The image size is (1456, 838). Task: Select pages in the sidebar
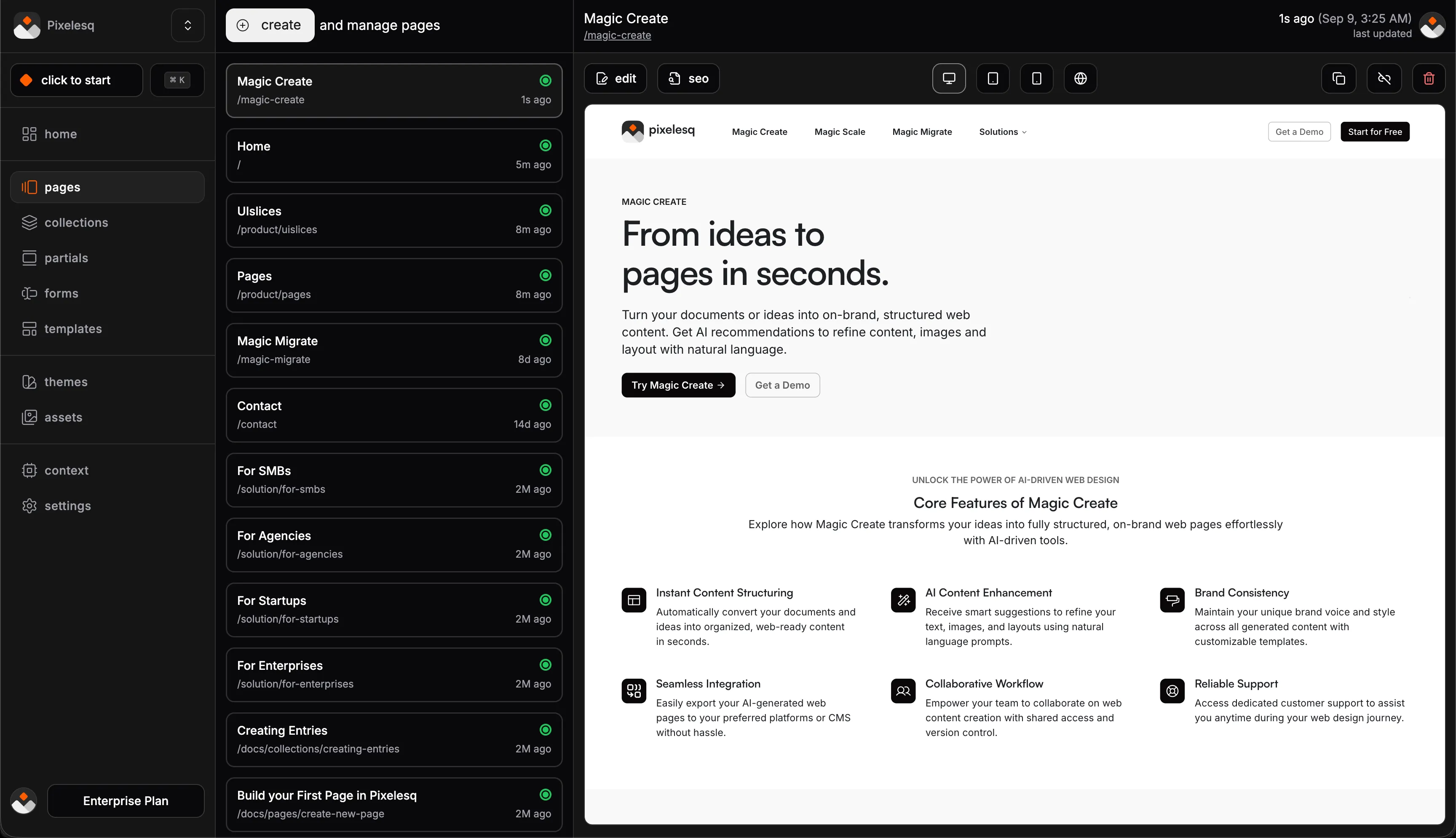pyautogui.click(x=107, y=187)
